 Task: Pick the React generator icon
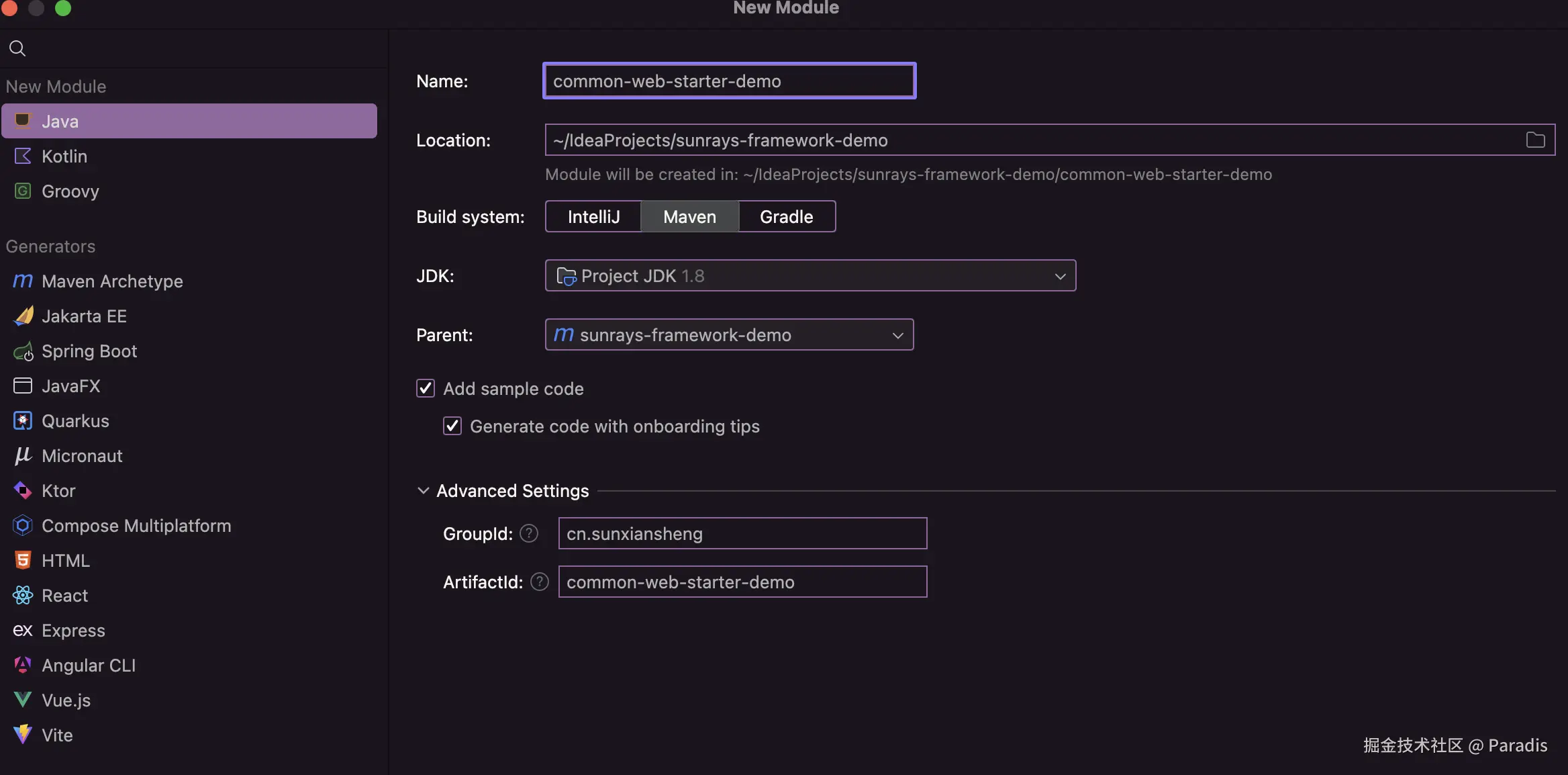coord(23,595)
